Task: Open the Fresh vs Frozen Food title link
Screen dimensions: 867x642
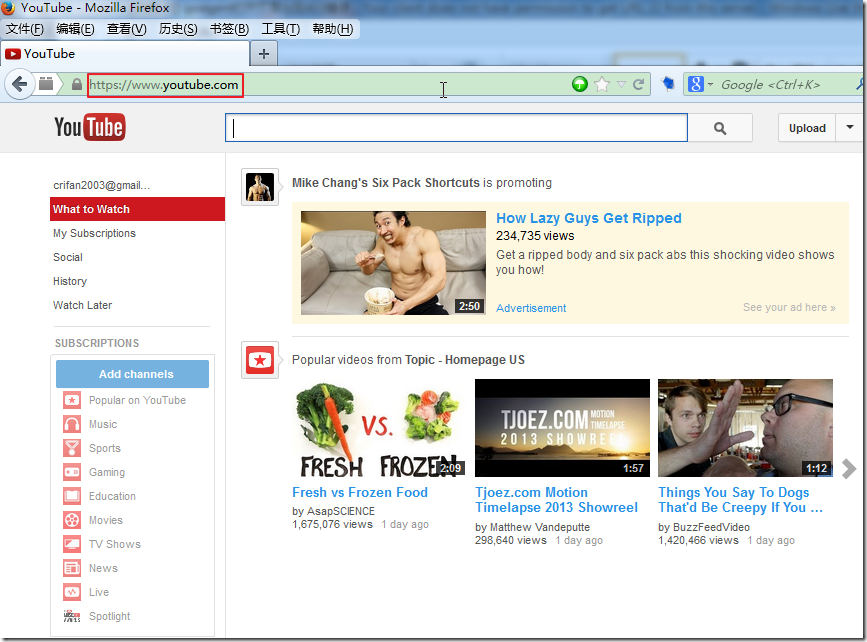Action: [x=360, y=492]
